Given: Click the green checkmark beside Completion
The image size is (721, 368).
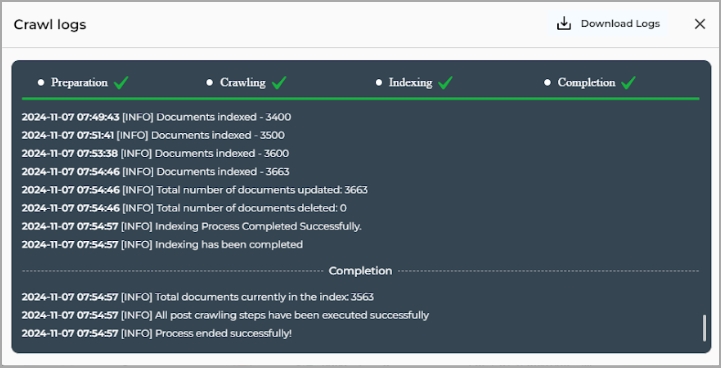Looking at the screenshot, I should tap(629, 82).
